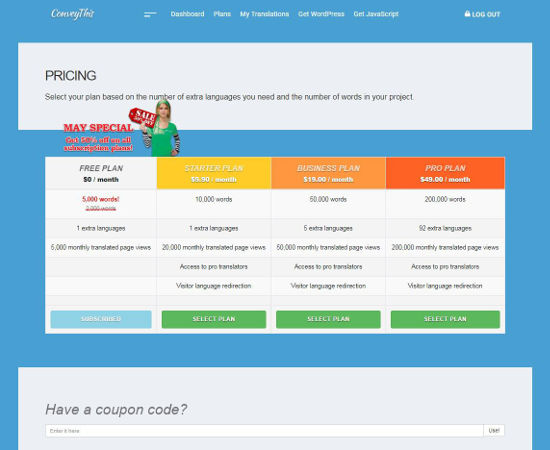Select the Starter Plan
Screen dimensions: 550x450
coord(214,319)
